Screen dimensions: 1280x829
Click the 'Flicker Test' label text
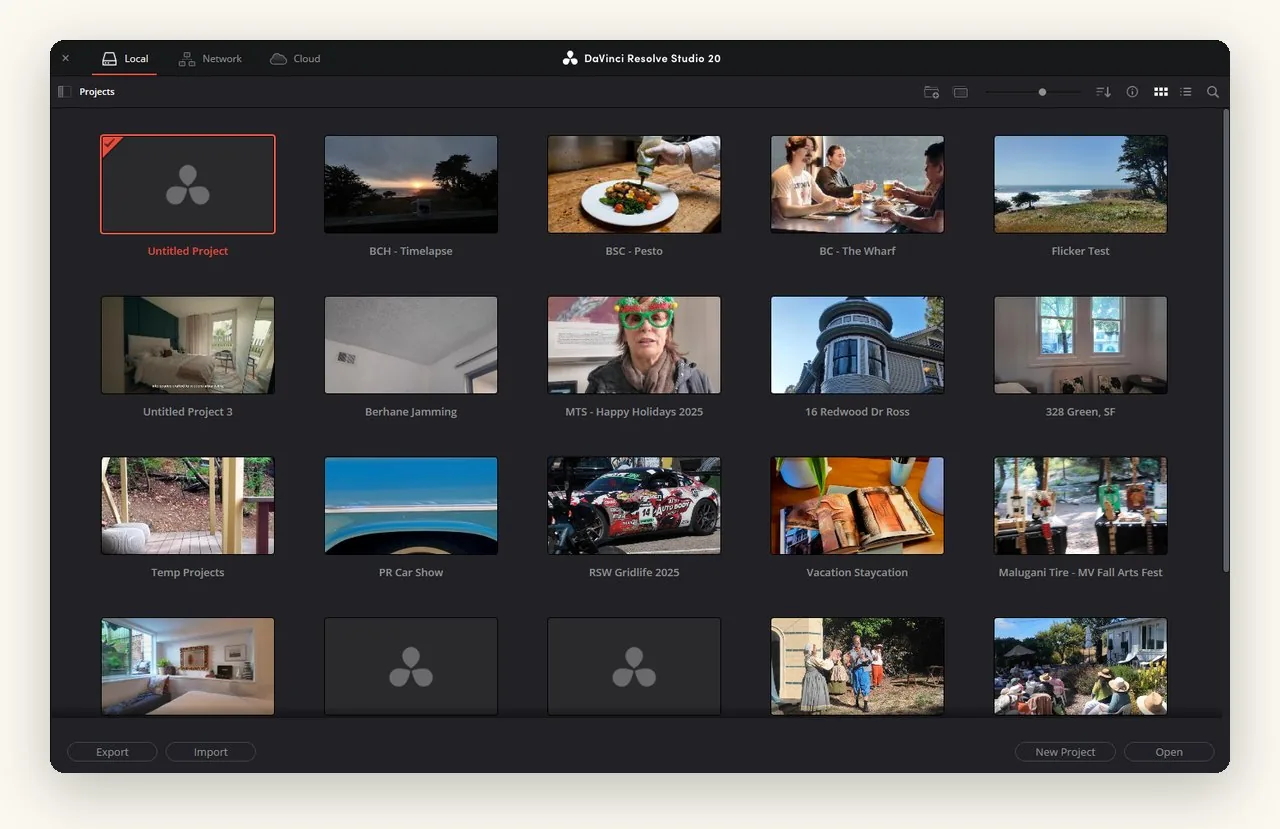1080,251
